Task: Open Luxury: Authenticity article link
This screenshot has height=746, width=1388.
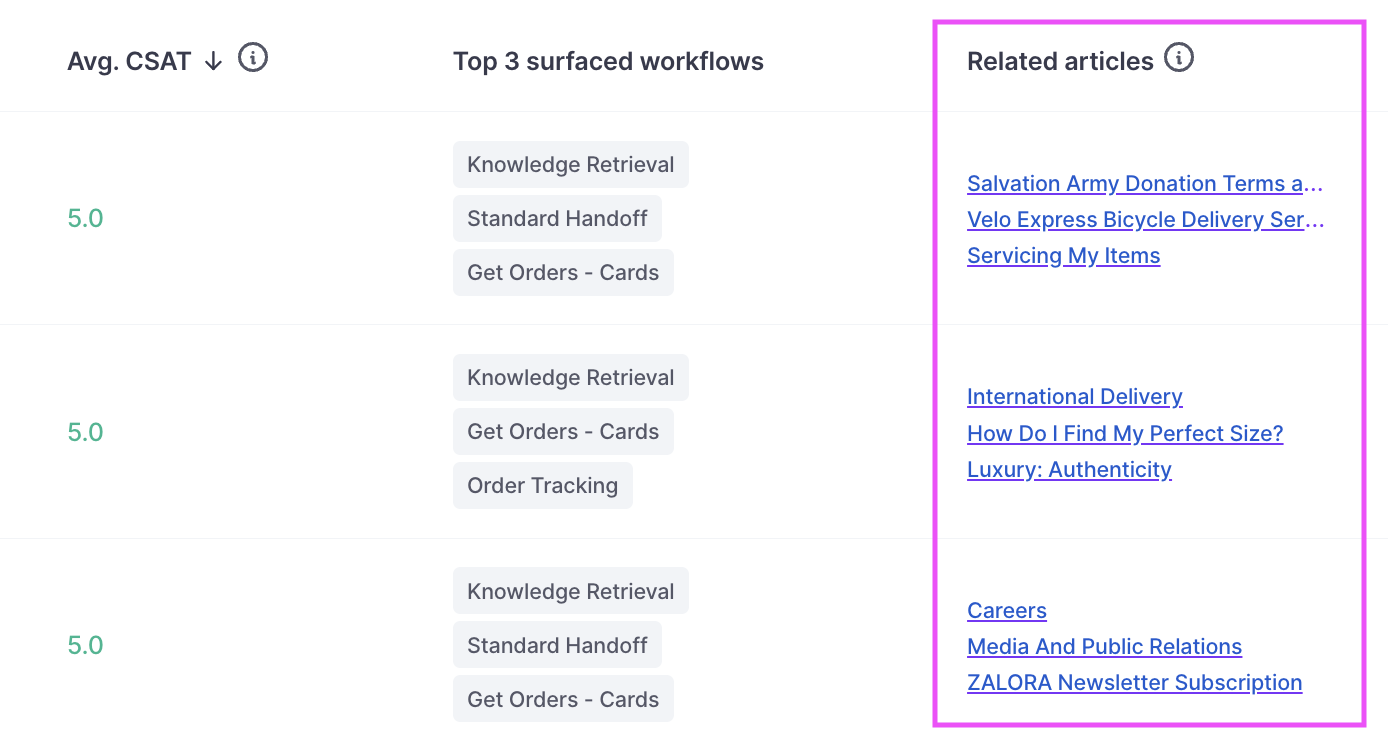Action: click(1069, 469)
